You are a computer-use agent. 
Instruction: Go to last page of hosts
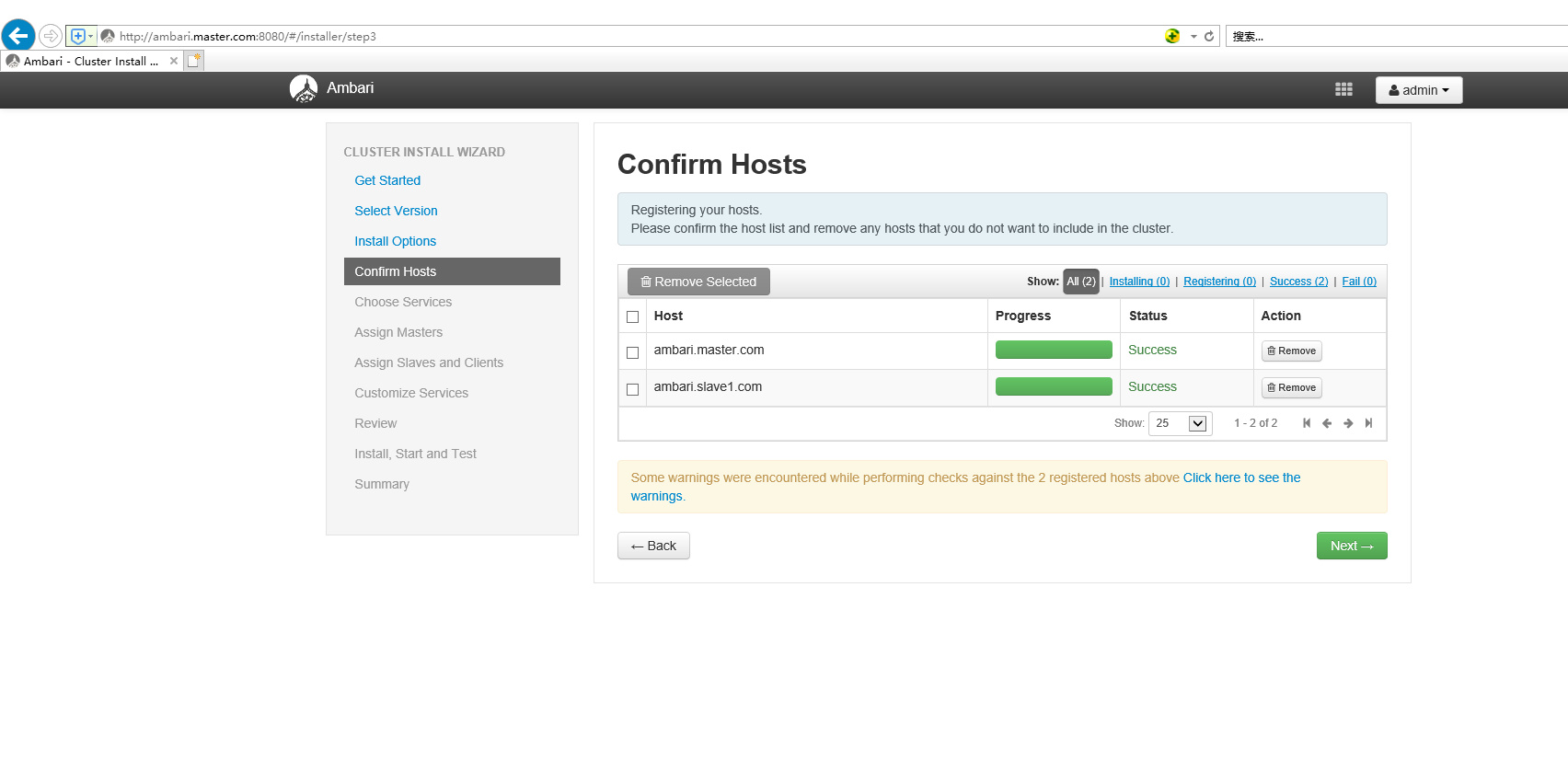tap(1368, 423)
